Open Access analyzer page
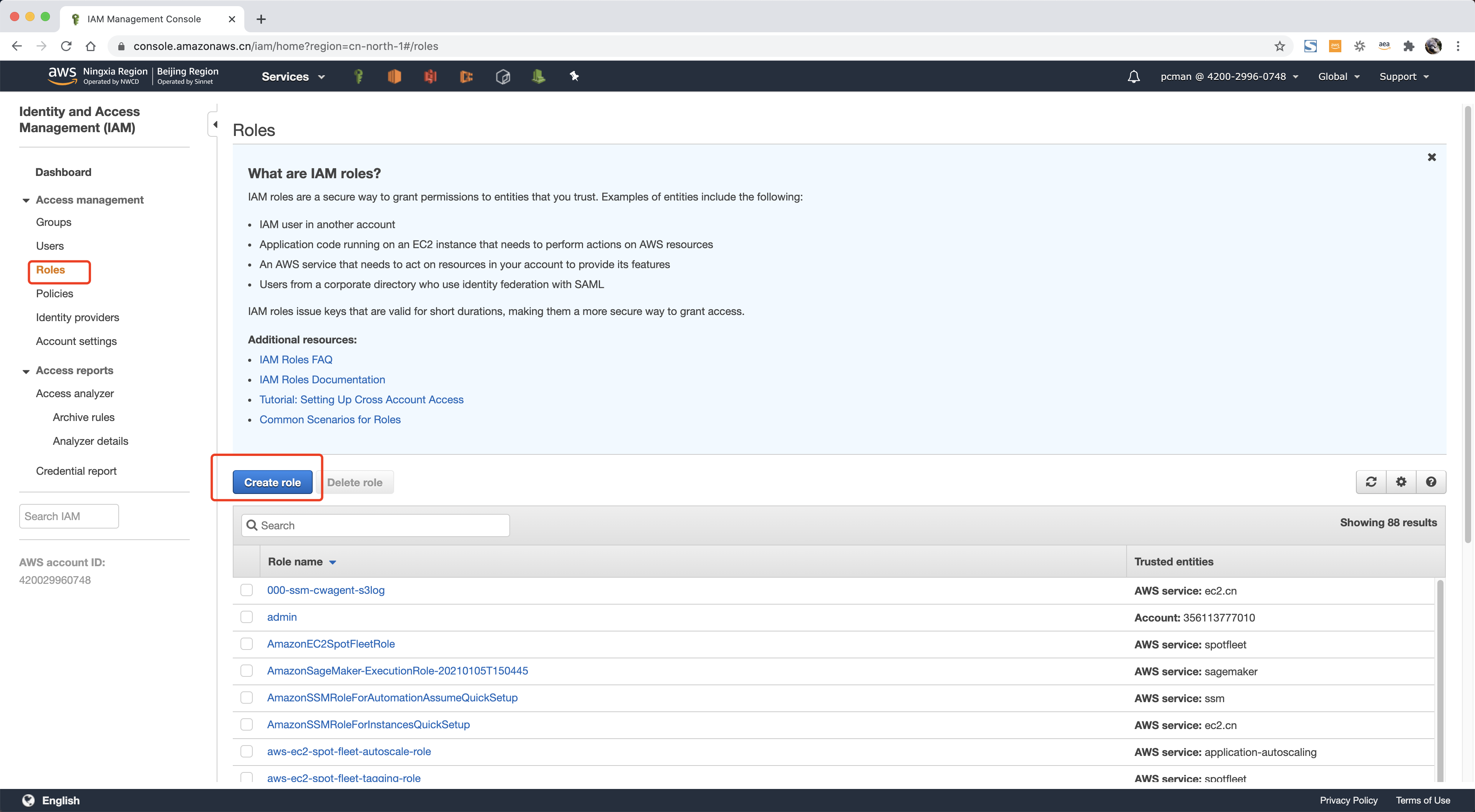 click(75, 393)
